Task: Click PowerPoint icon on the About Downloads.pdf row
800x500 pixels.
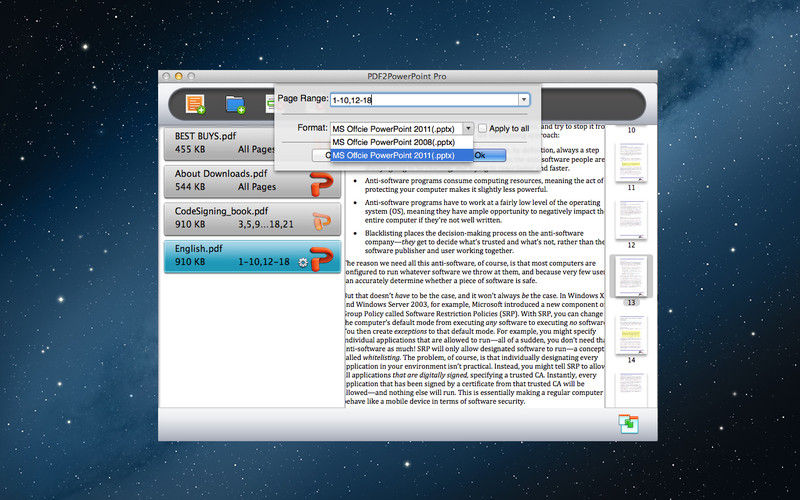Action: 321,184
